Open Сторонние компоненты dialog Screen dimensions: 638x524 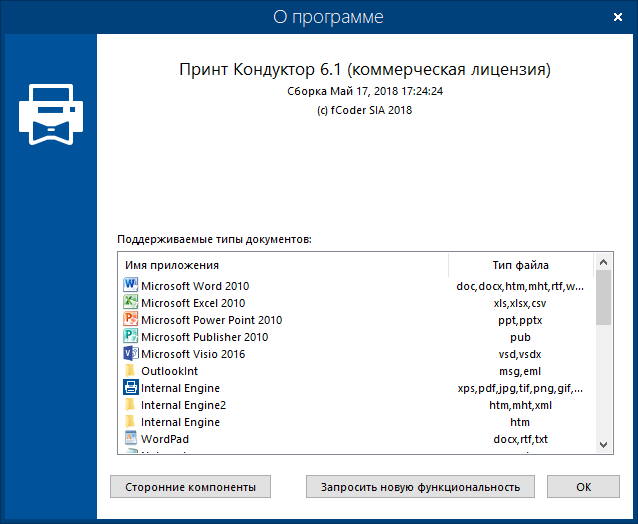click(190, 487)
